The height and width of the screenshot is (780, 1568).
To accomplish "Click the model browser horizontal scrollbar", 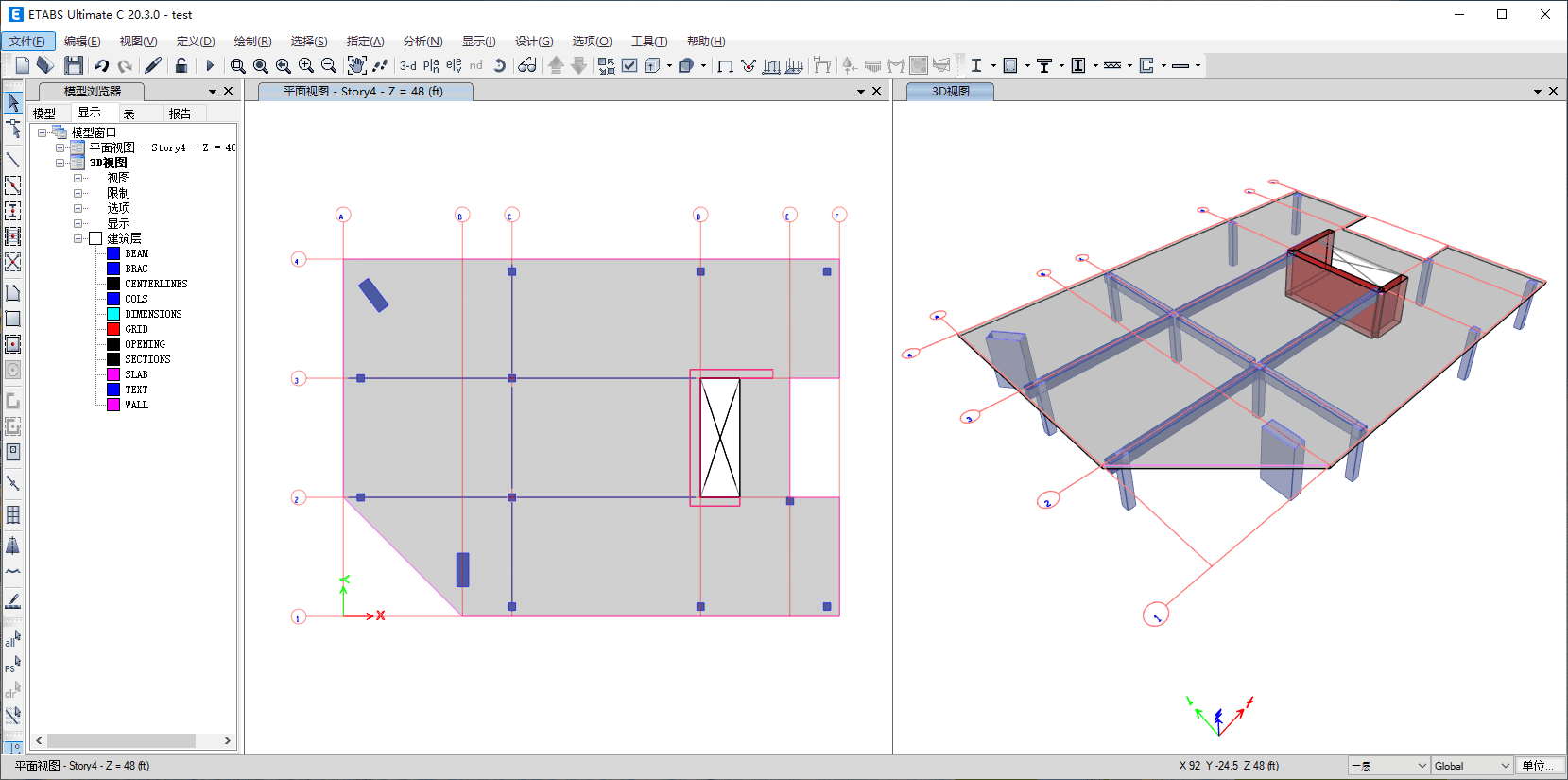I will coord(121,741).
